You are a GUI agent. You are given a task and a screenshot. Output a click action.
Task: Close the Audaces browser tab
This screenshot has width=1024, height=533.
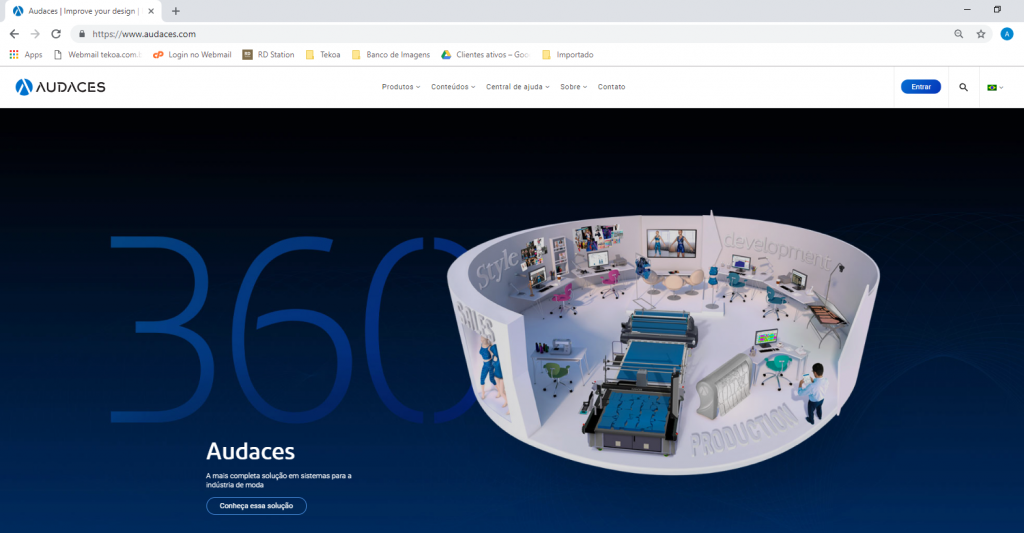[x=151, y=11]
